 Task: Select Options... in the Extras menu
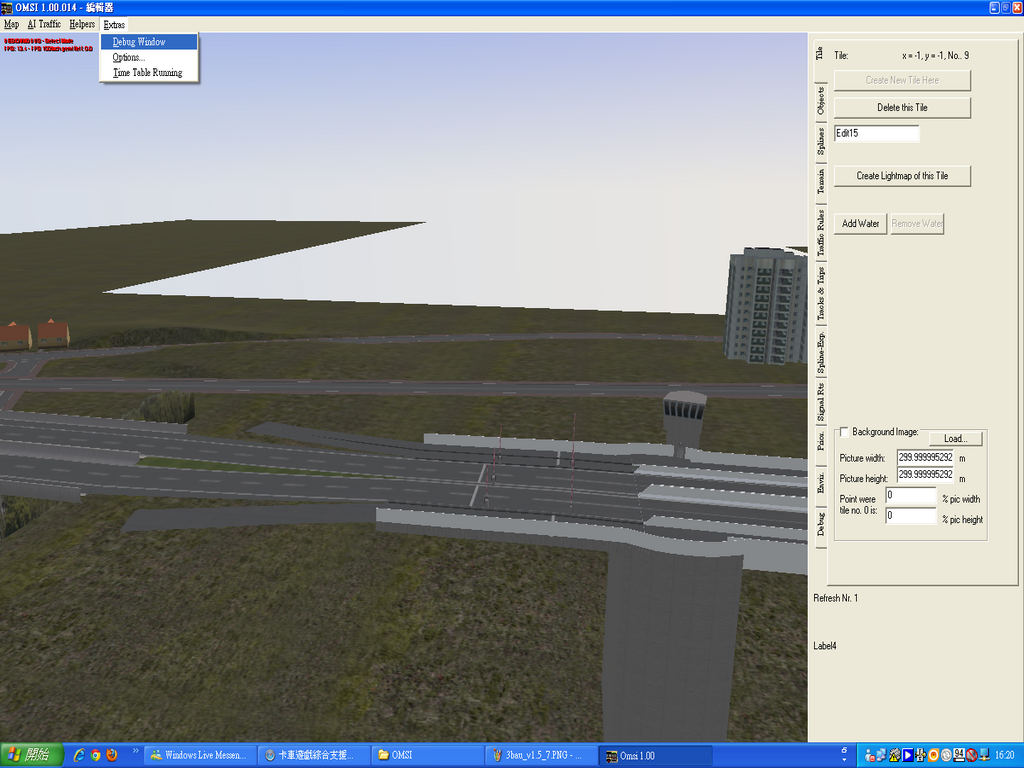point(129,57)
